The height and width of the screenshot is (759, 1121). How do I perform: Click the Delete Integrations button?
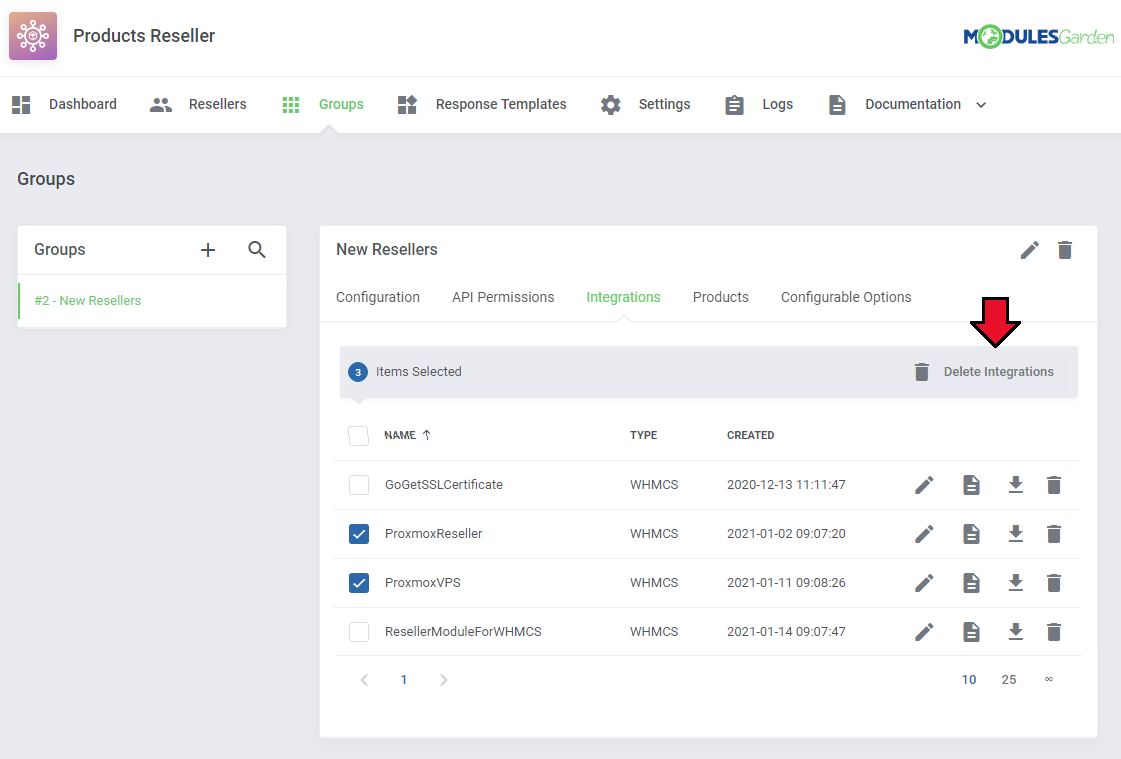point(984,372)
